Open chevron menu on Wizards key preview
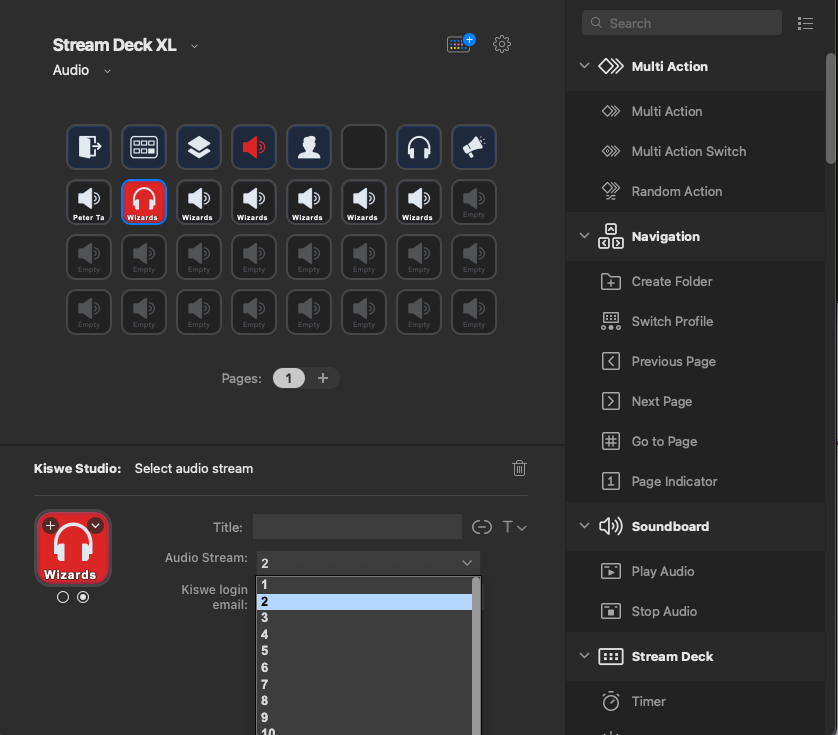Viewport: 838px width, 735px height. pyautogui.click(x=96, y=525)
